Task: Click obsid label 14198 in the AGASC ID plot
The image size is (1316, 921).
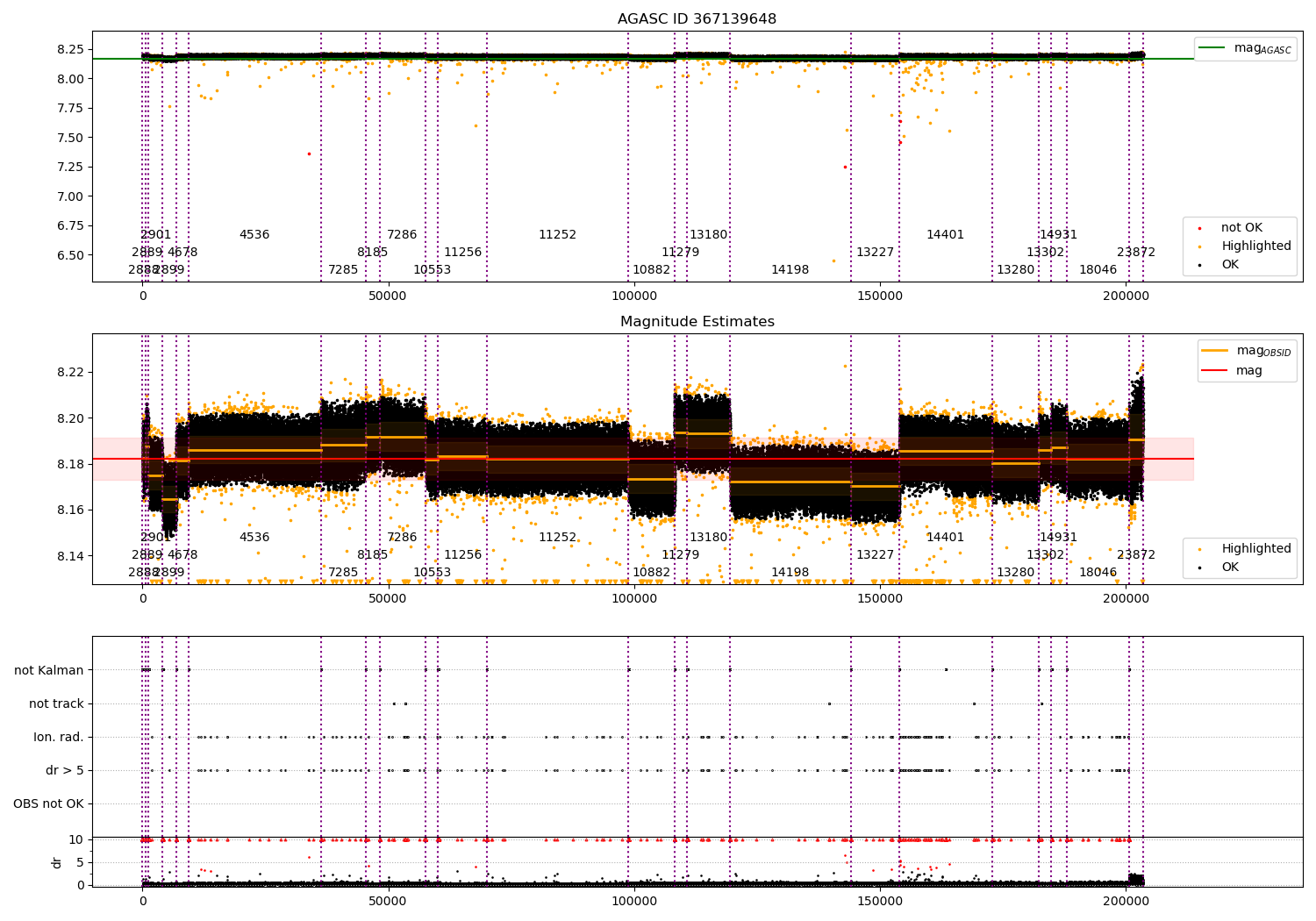Action: (790, 269)
